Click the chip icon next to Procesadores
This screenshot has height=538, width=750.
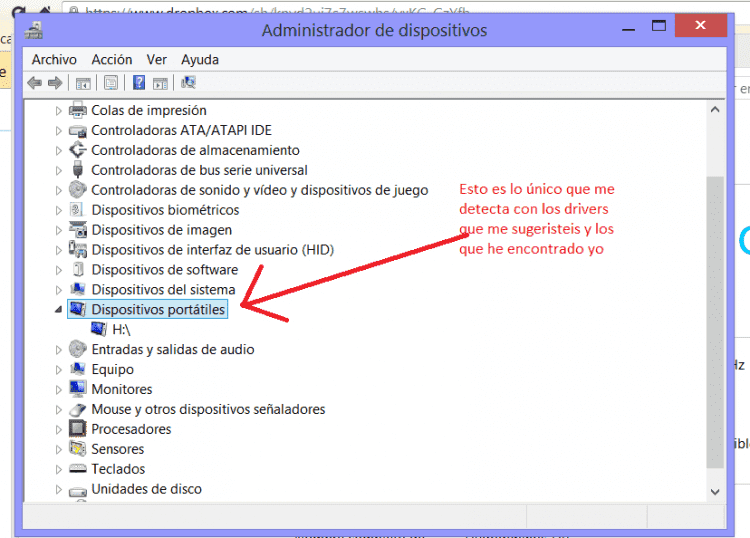(x=77, y=428)
